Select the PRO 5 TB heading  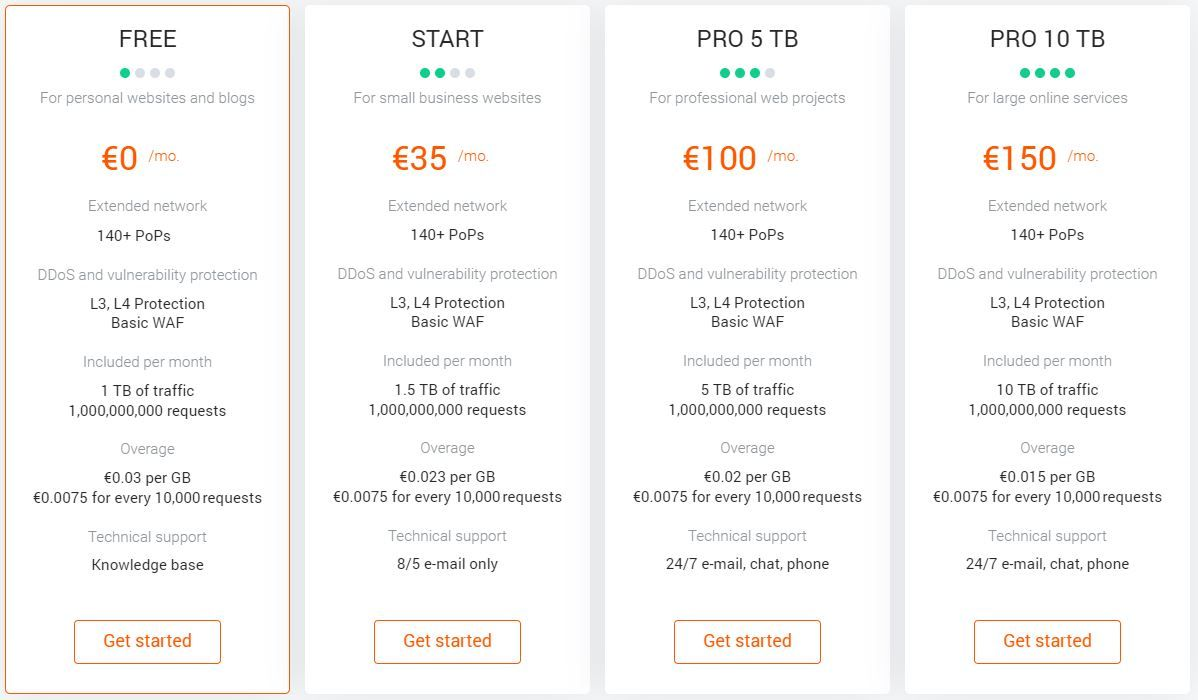747,39
